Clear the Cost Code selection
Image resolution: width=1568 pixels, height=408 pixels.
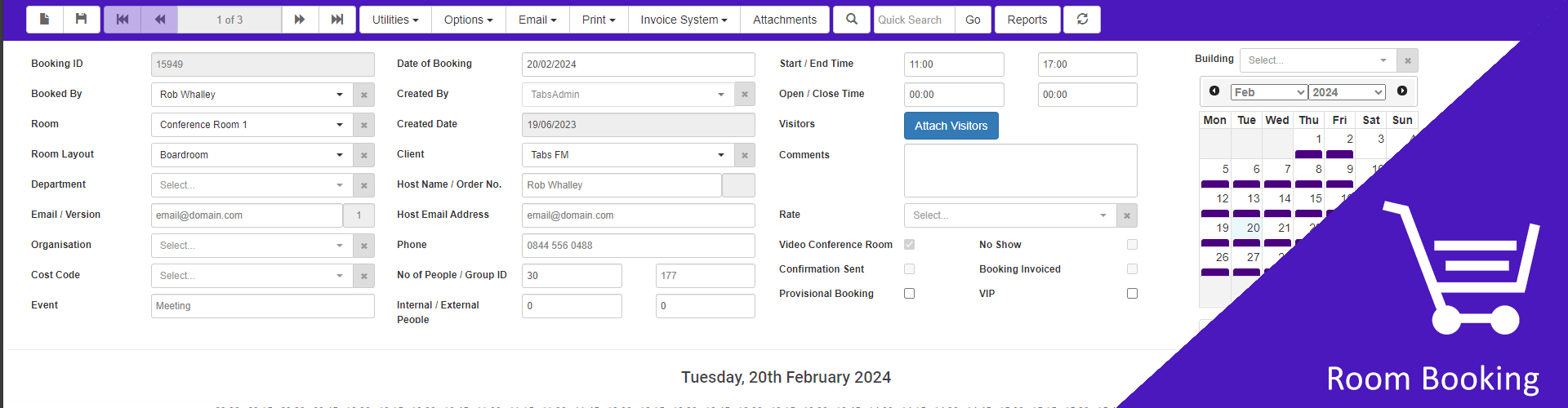click(364, 276)
